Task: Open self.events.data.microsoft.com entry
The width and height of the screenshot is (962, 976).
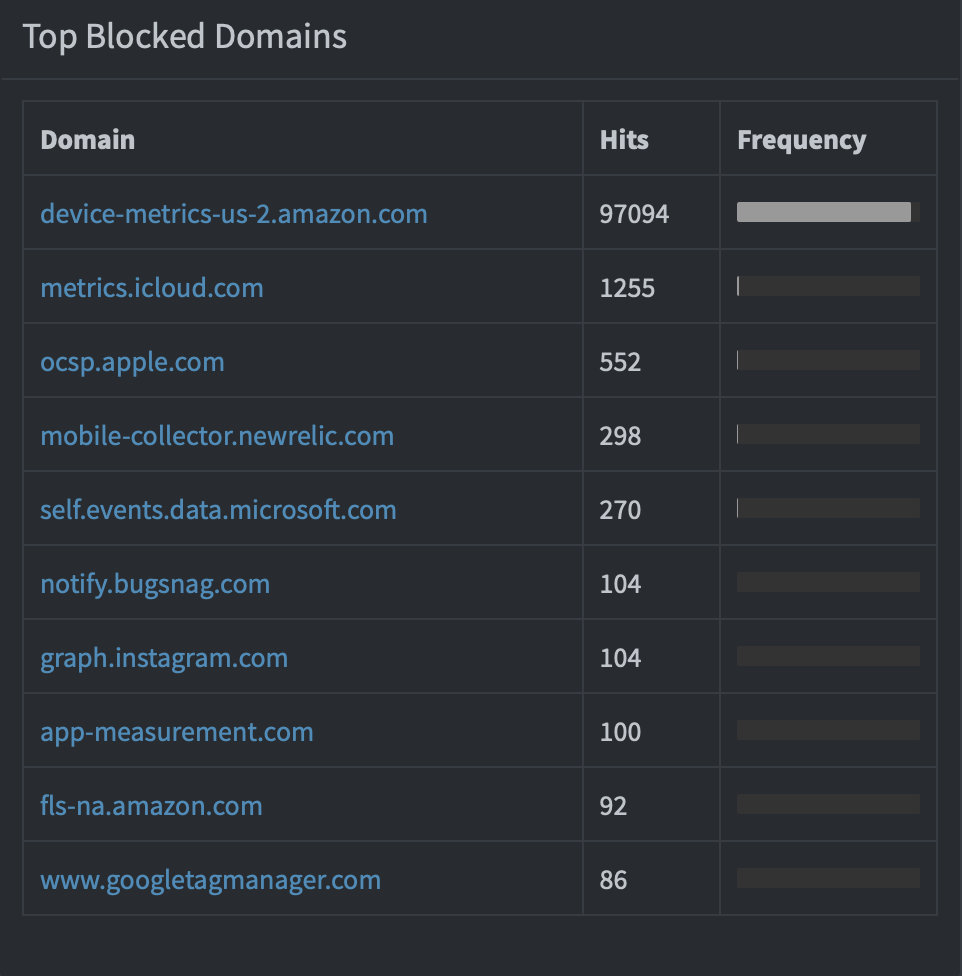Action: coord(218,510)
